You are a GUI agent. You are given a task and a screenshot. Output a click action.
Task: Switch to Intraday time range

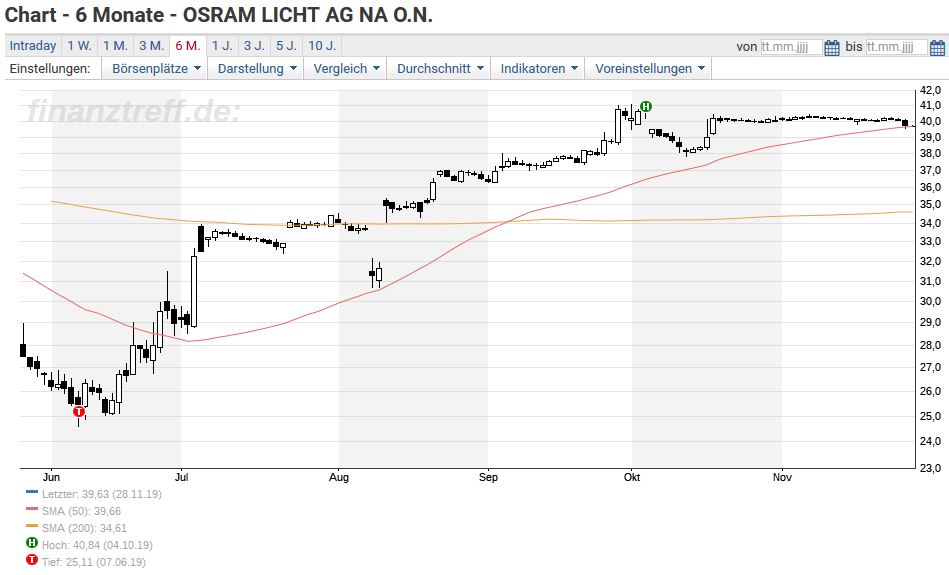33,46
